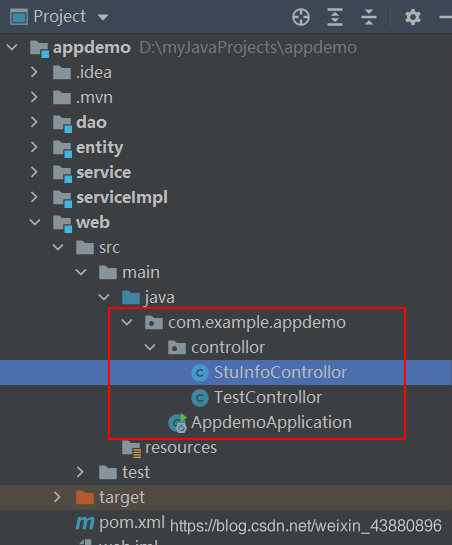Click the Collapse All toolbar icon
Screen dimensions: 452x545
click(369, 17)
